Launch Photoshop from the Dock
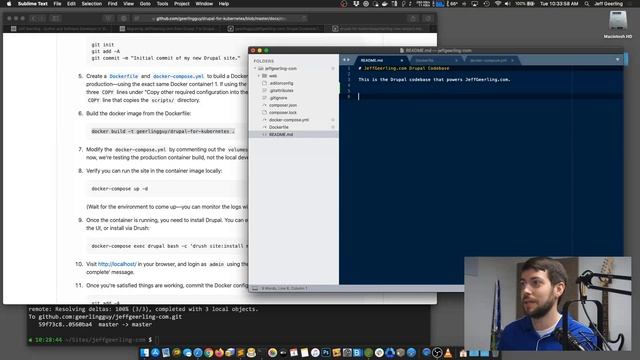640x360 pixels. [x=326, y=353]
